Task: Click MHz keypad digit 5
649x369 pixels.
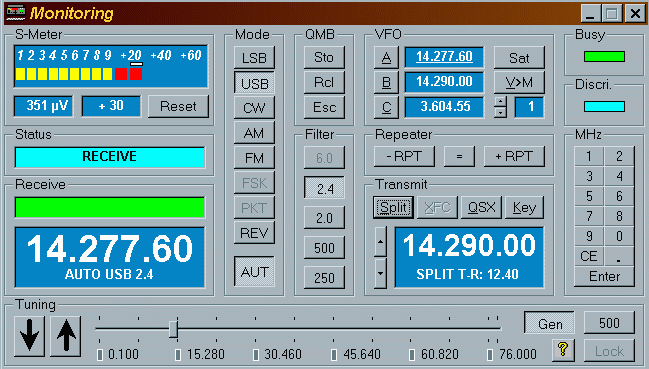Action: (589, 196)
